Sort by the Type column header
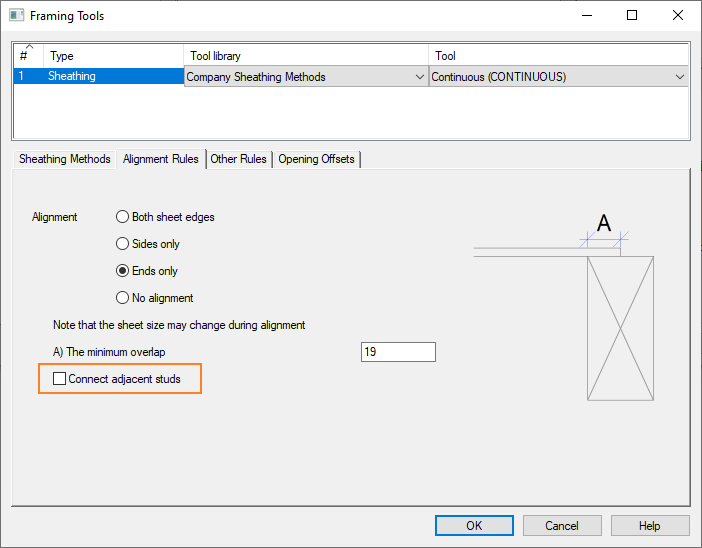 [x=114, y=56]
